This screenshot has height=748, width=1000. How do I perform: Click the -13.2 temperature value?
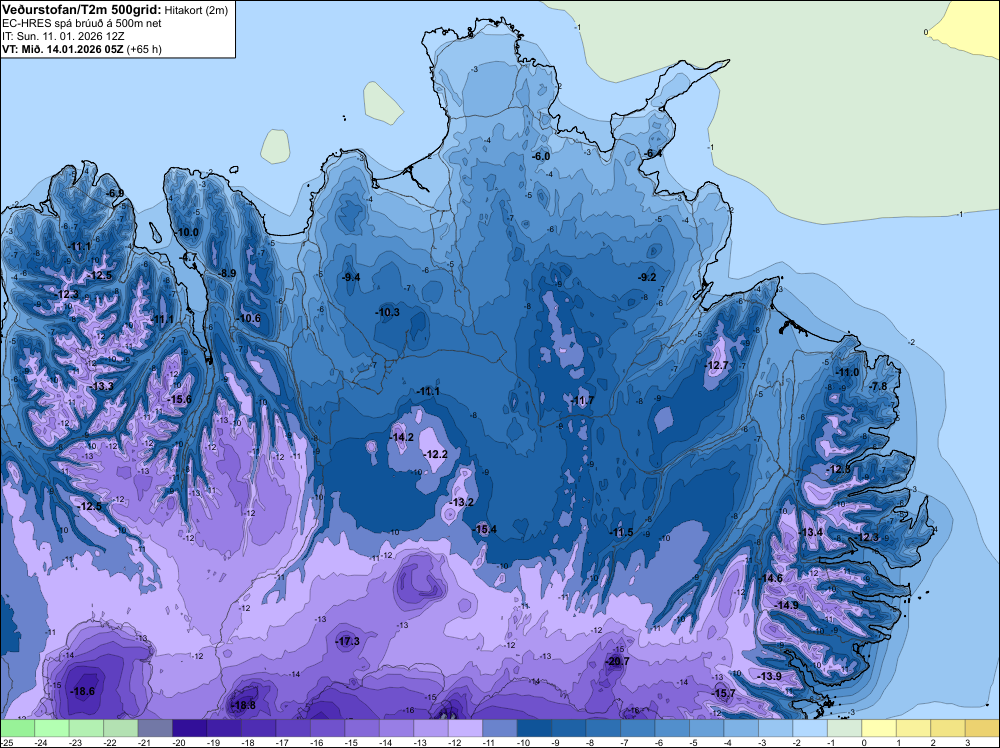462,502
